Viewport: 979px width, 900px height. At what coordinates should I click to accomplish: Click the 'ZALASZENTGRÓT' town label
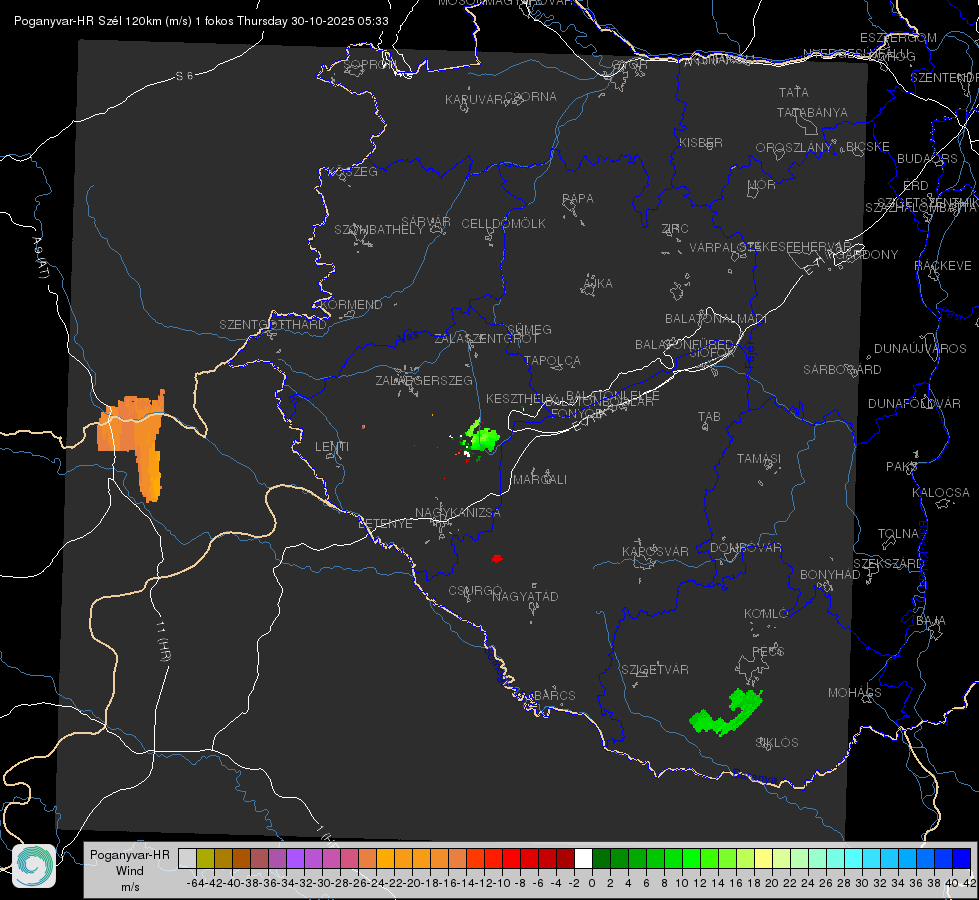coord(486,339)
